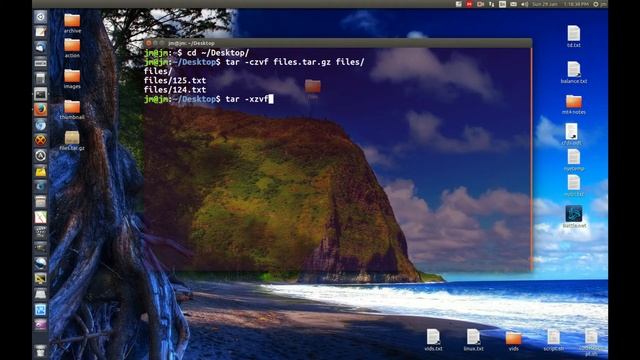Select the archive folder on the desktop
The width and height of the screenshot is (640, 360).
(72, 23)
